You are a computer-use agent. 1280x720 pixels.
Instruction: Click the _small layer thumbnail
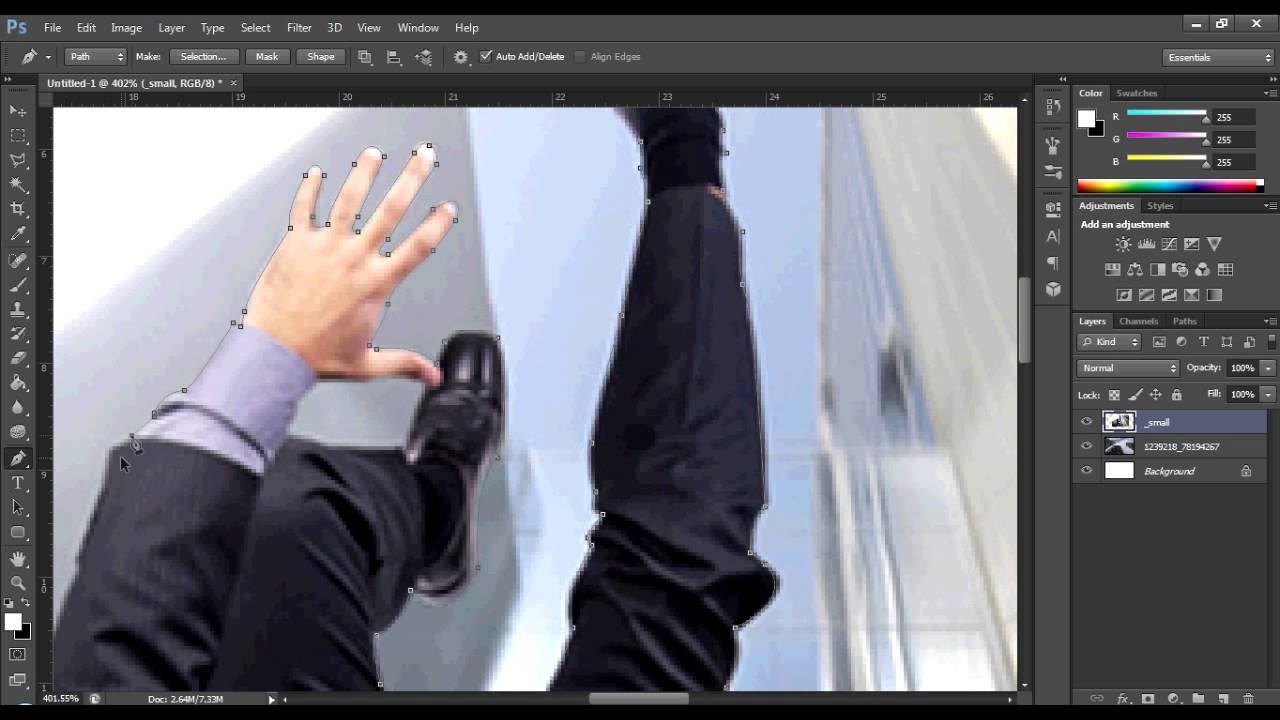[x=1119, y=422]
